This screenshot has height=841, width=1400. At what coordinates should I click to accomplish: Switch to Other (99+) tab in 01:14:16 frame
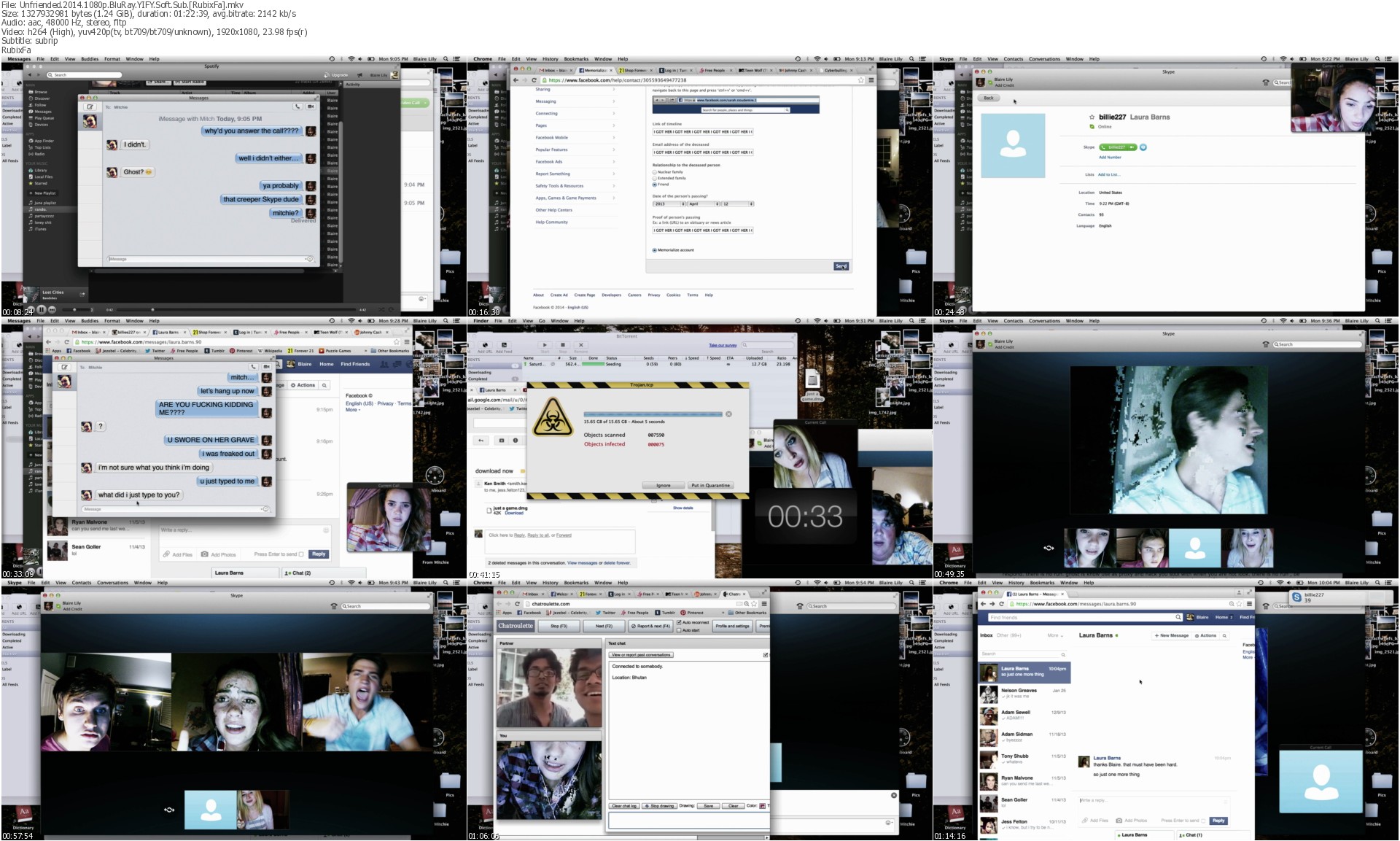1009,635
